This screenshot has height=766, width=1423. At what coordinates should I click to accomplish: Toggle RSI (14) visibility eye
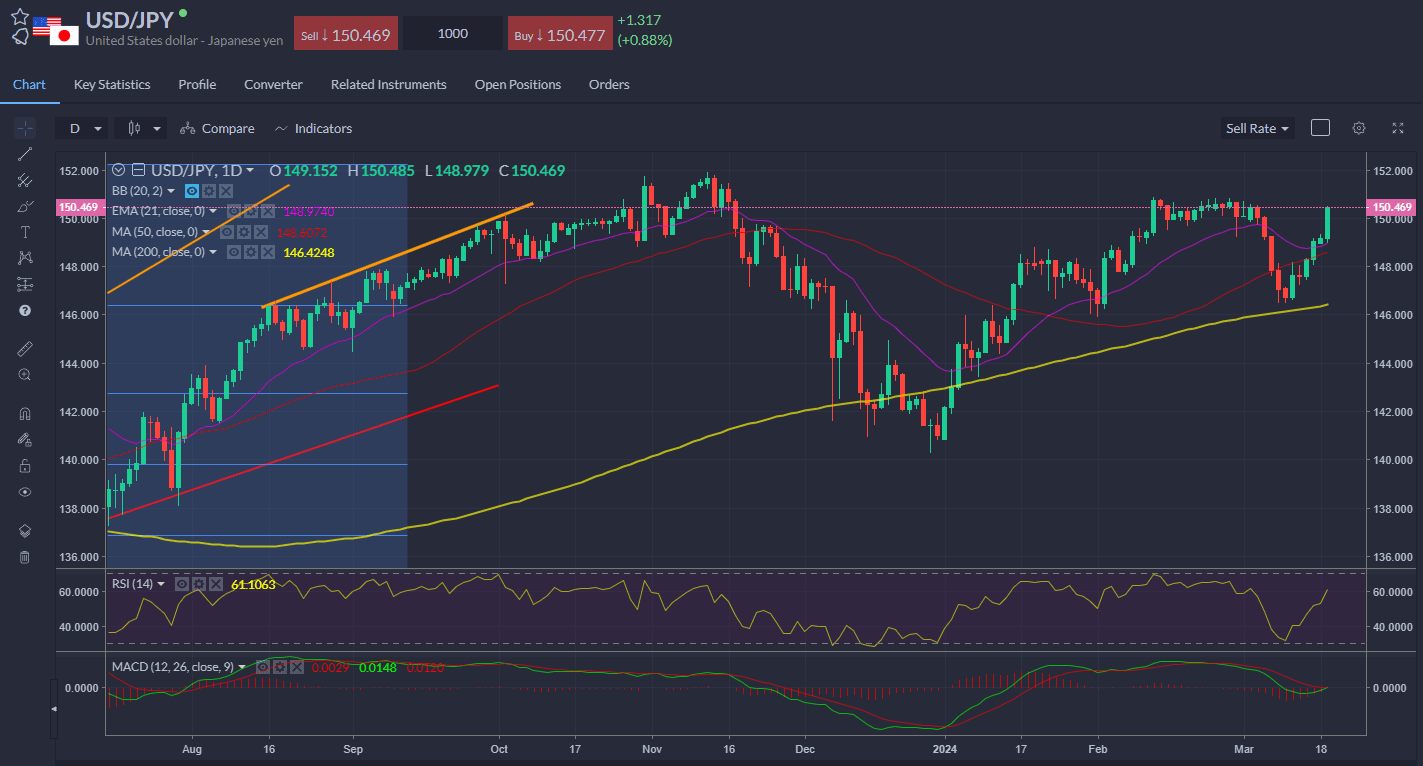pyautogui.click(x=182, y=584)
